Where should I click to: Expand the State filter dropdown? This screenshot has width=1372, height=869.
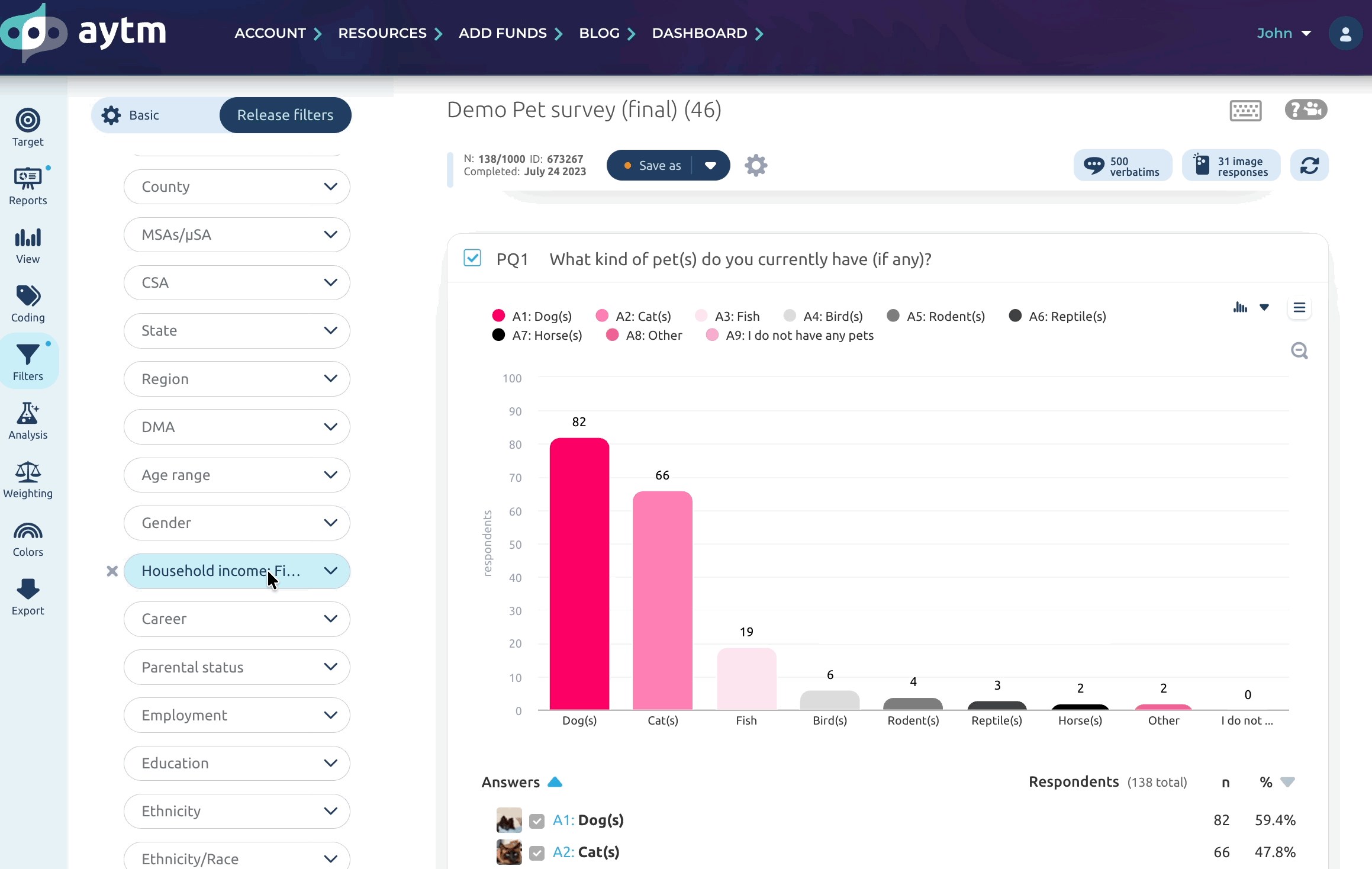coord(237,330)
